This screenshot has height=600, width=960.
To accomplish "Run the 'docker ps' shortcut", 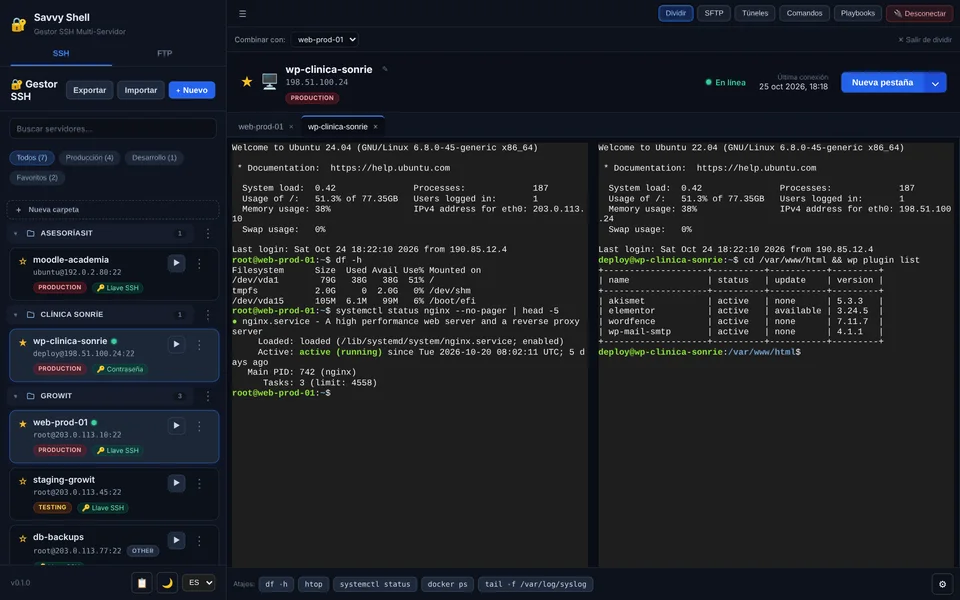I will (x=448, y=584).
